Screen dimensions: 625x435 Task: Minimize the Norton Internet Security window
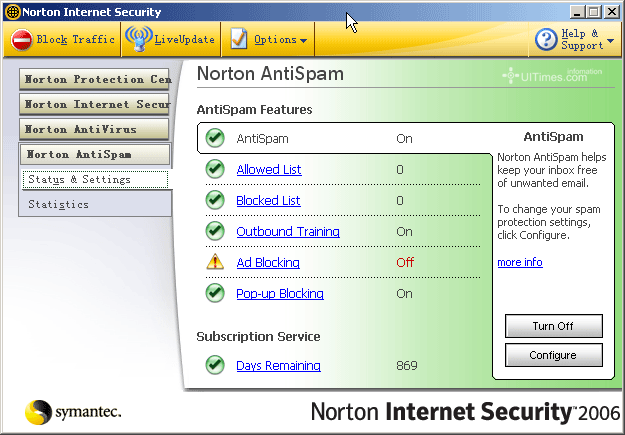(x=576, y=12)
